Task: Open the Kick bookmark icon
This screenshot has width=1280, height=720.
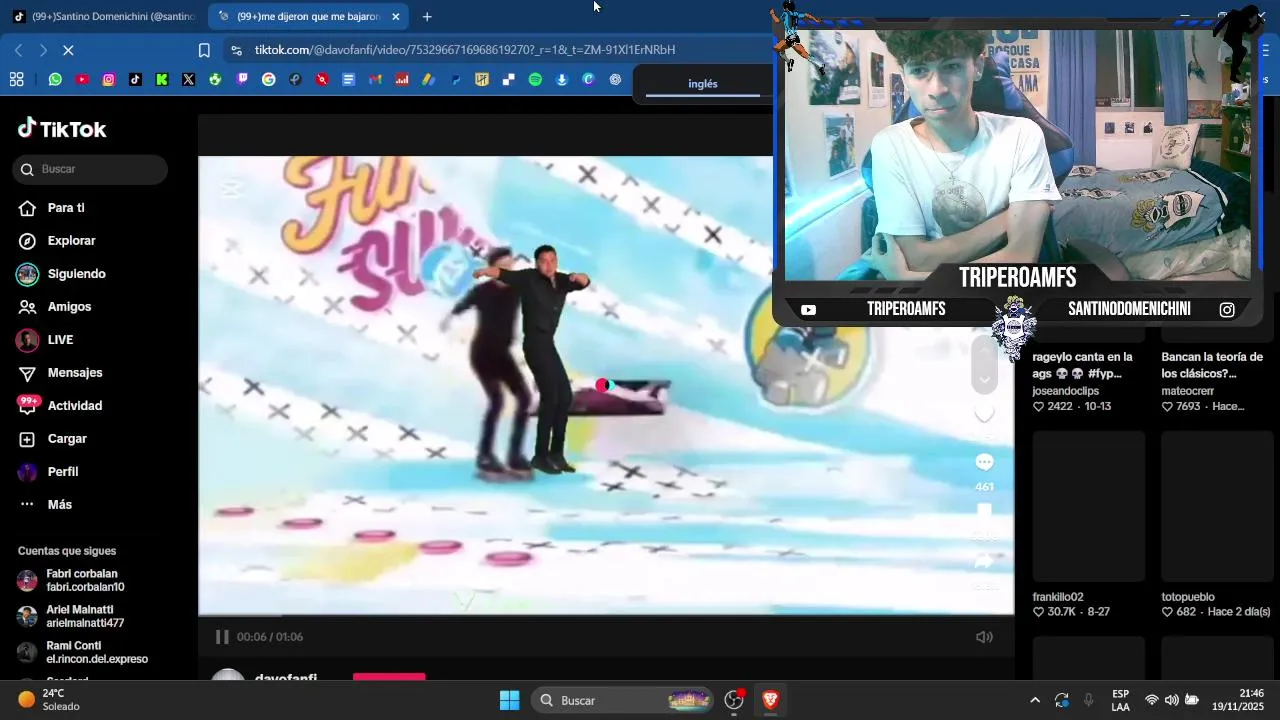Action: (x=162, y=80)
